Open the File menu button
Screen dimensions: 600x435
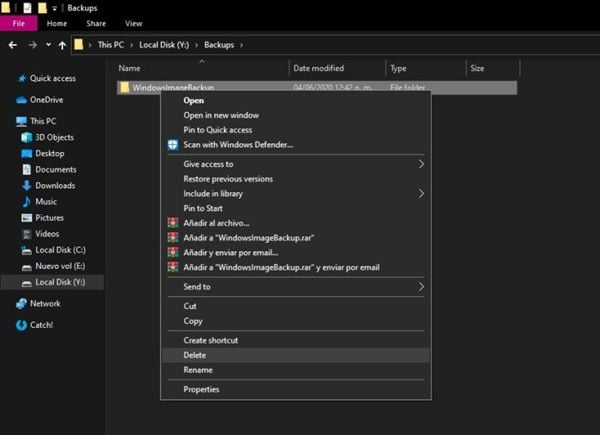click(x=19, y=23)
